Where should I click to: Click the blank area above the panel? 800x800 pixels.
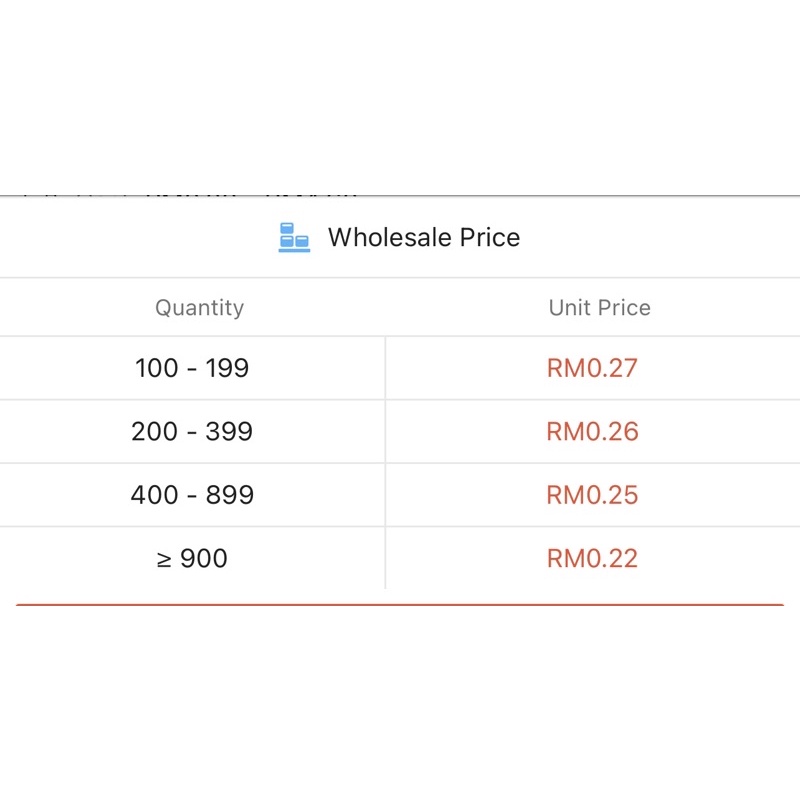click(400, 97)
